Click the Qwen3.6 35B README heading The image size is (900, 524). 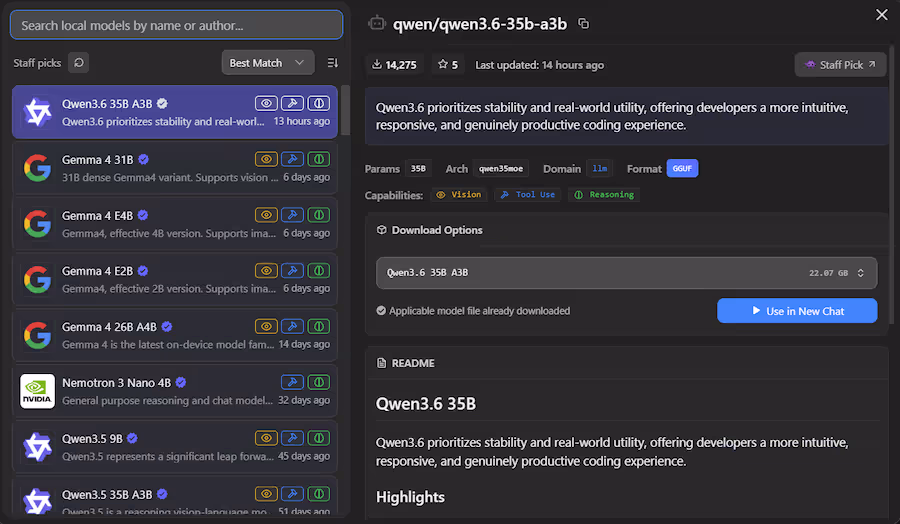(x=426, y=403)
